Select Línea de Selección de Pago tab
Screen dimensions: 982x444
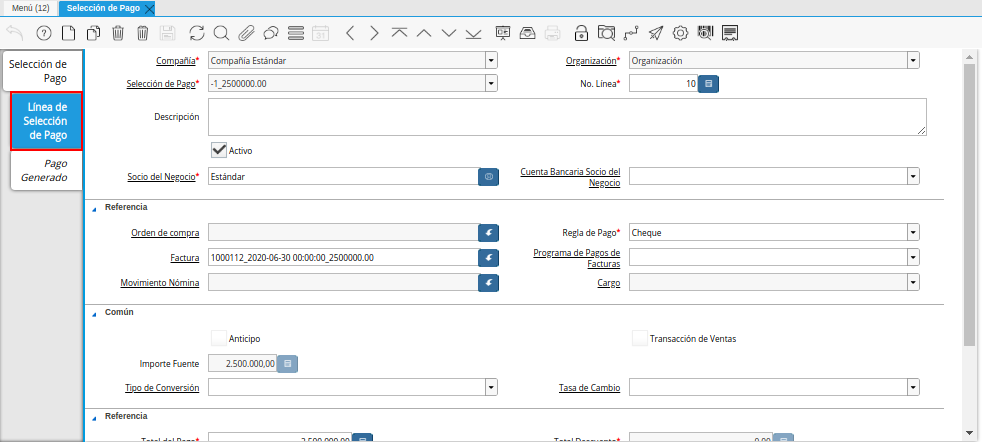[46, 121]
